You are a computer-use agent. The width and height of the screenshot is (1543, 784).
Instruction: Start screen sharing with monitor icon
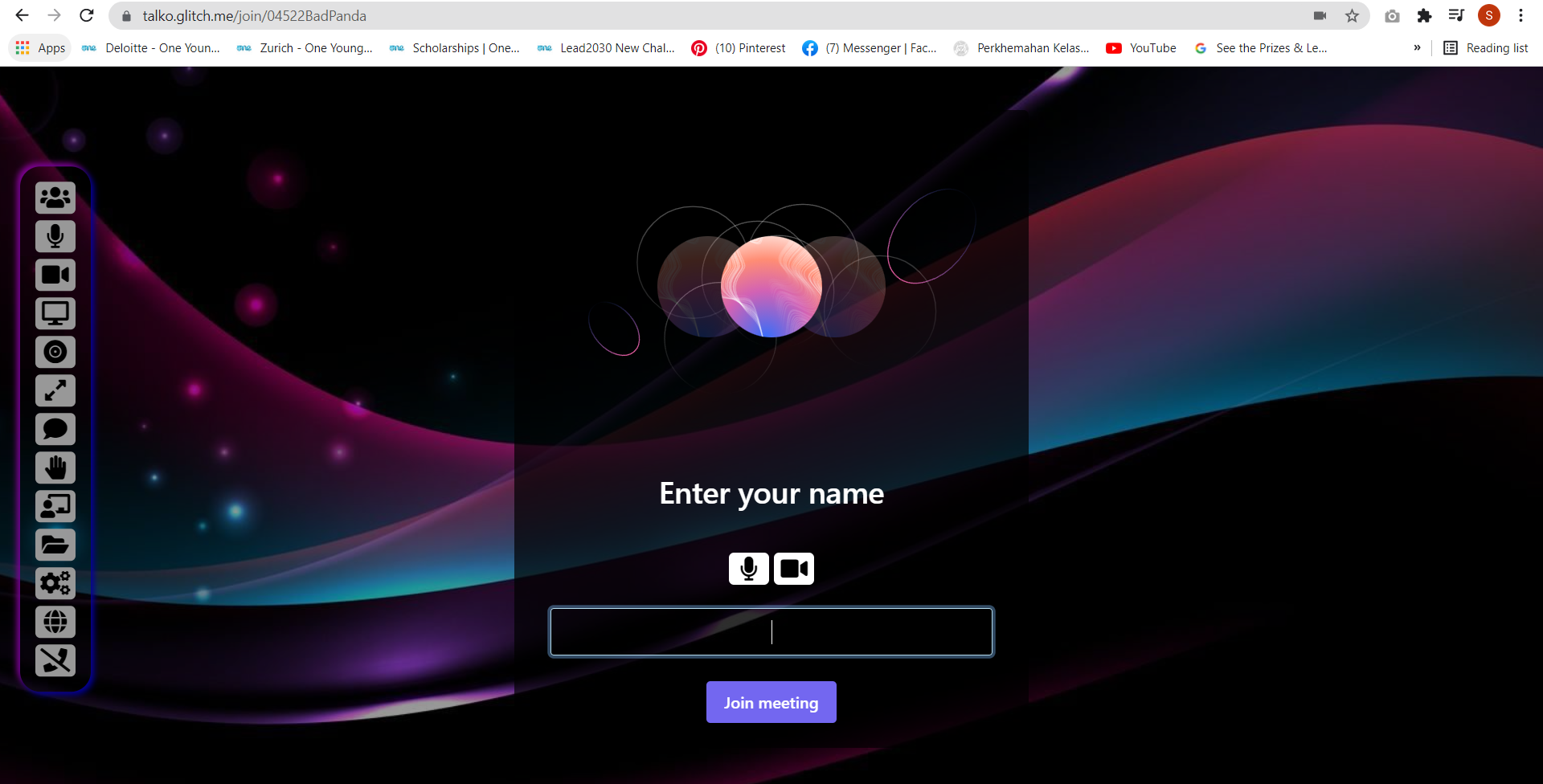click(x=55, y=313)
